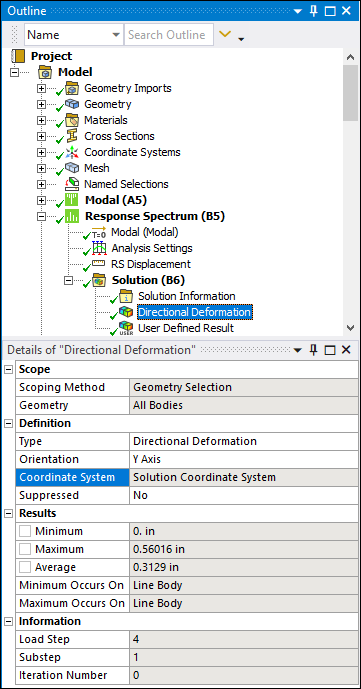Click the Outline vertical scrollbar

click(x=350, y=192)
